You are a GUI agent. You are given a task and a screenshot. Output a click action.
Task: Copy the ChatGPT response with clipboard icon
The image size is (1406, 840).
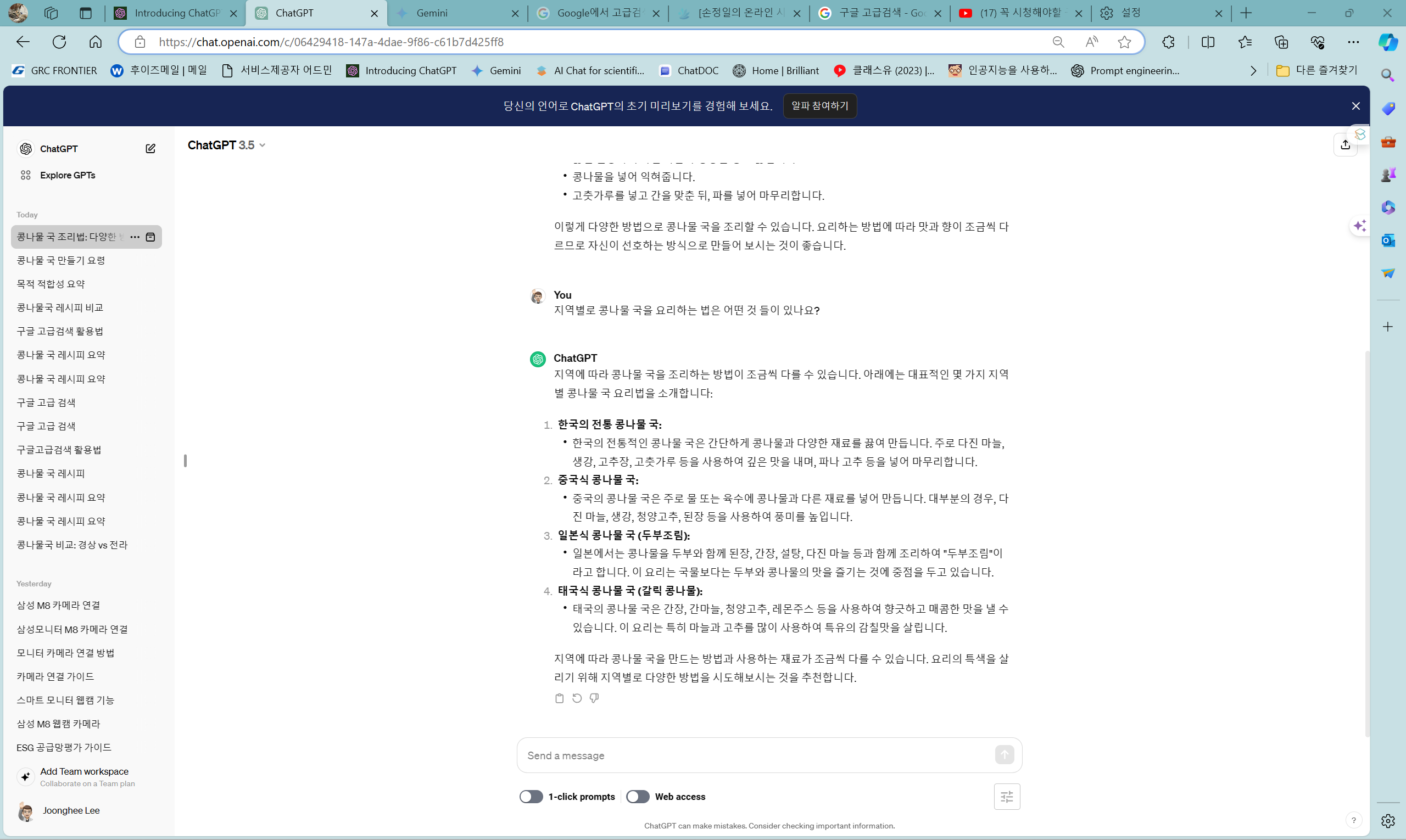pos(559,698)
